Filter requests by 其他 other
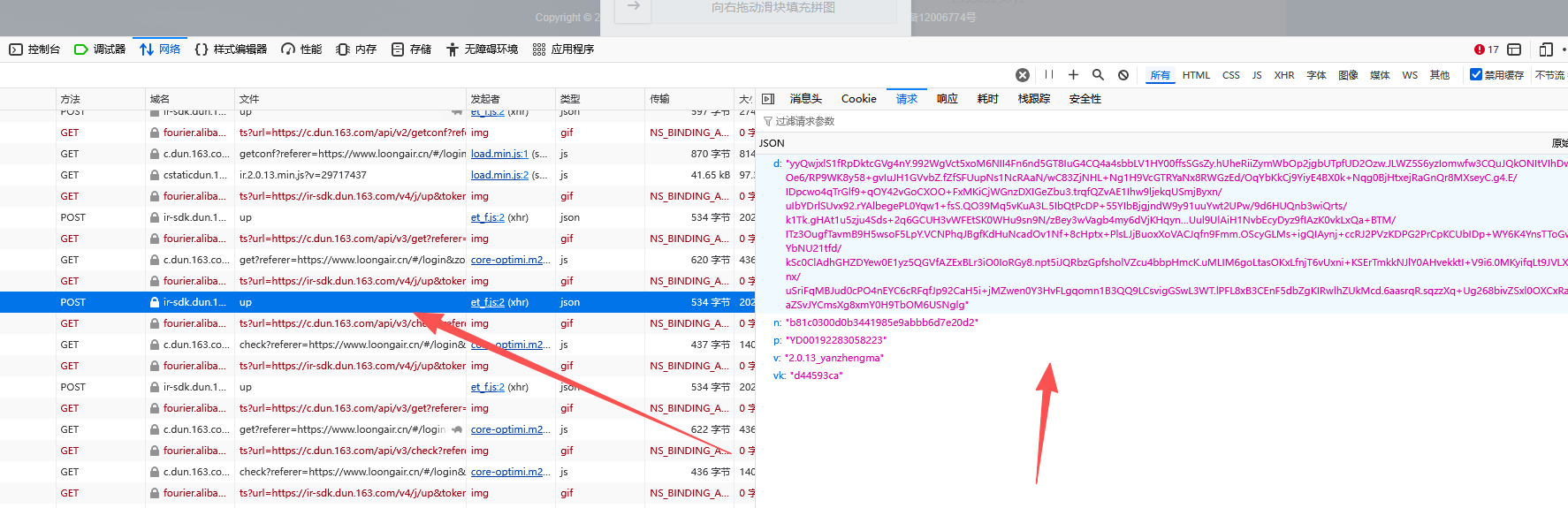The width and height of the screenshot is (1568, 508). pos(1440,75)
